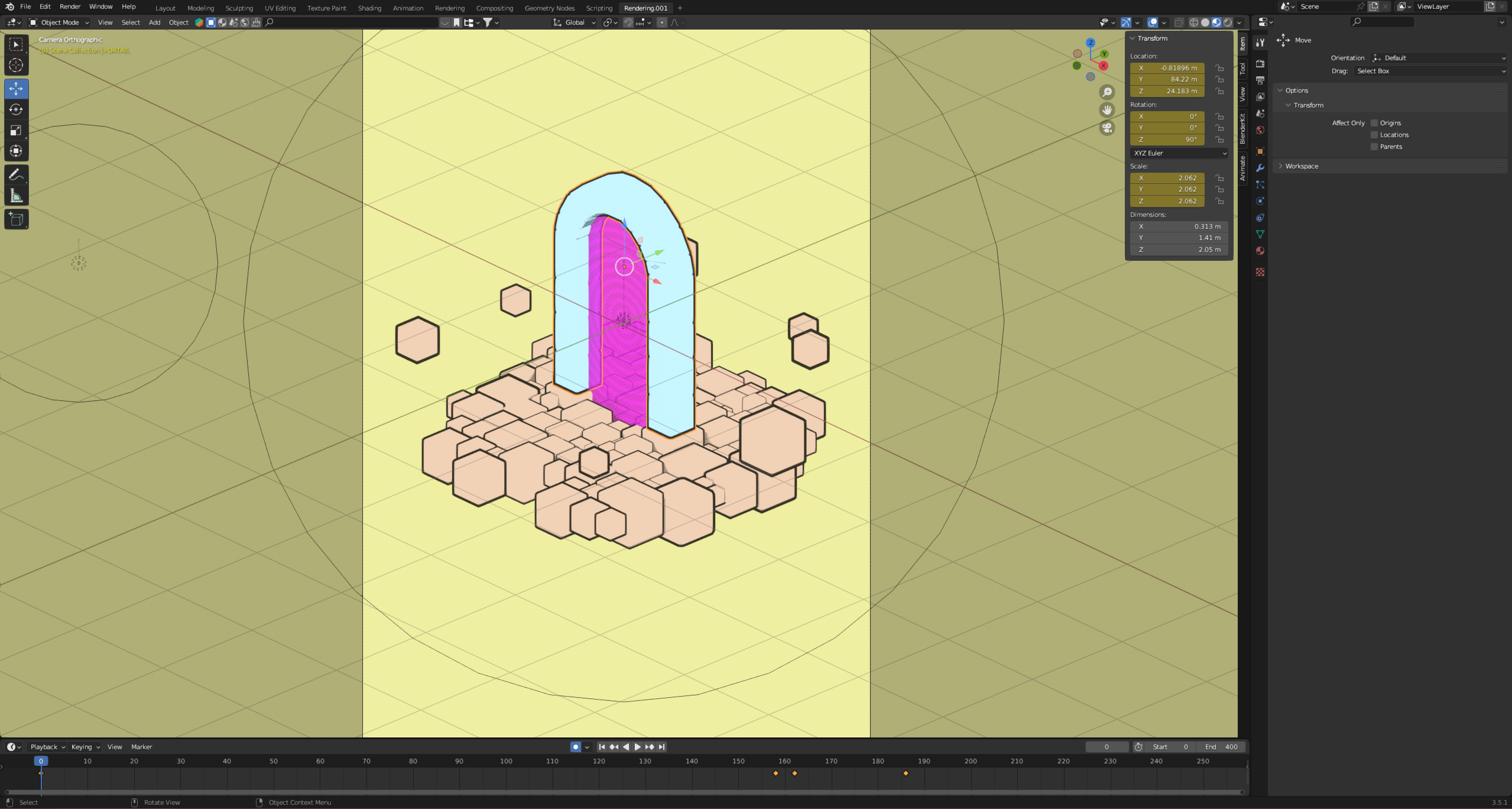1512x809 pixels.
Task: Click the Play animation button
Action: click(x=637, y=747)
